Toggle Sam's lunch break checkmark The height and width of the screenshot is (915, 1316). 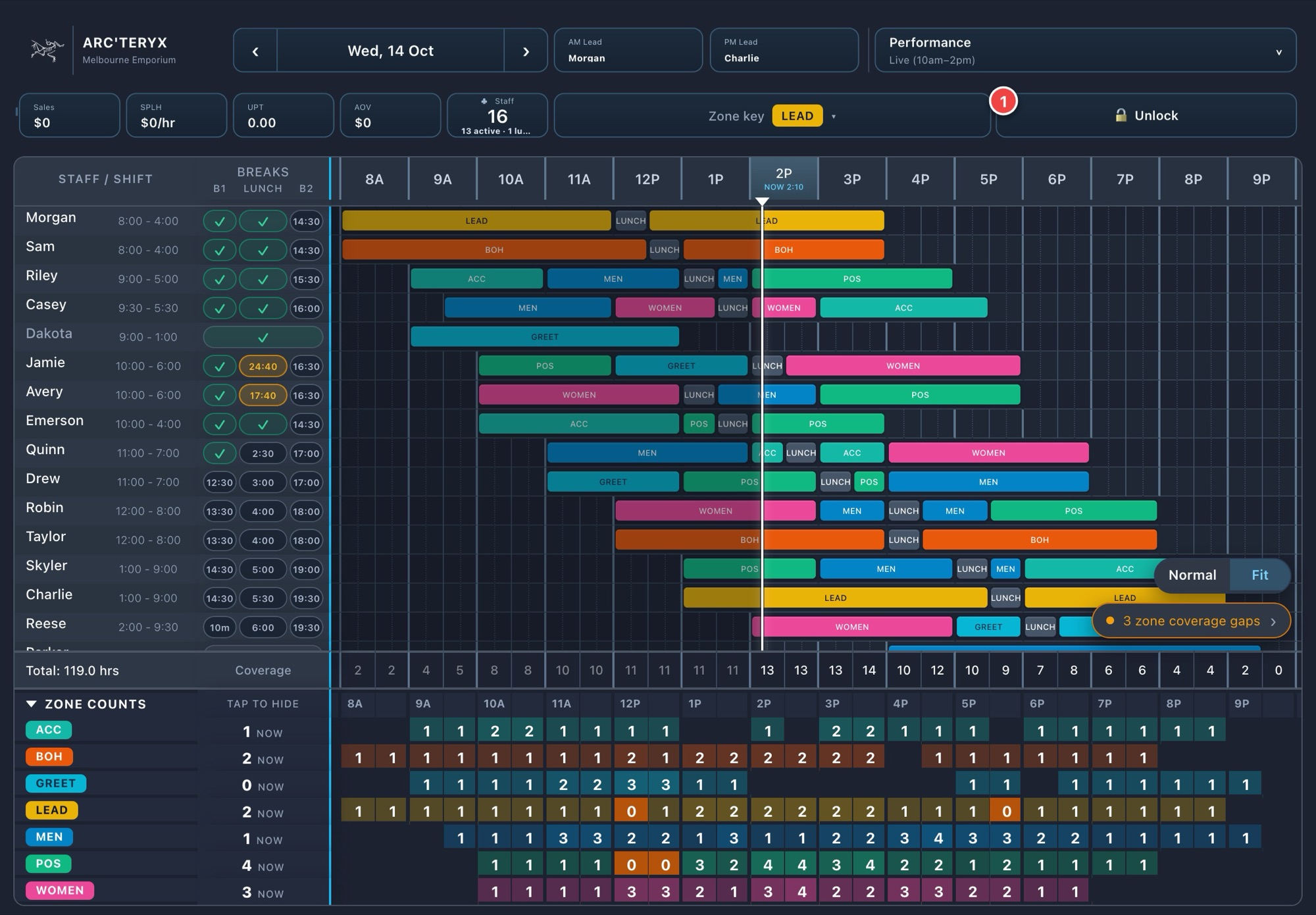pos(263,250)
